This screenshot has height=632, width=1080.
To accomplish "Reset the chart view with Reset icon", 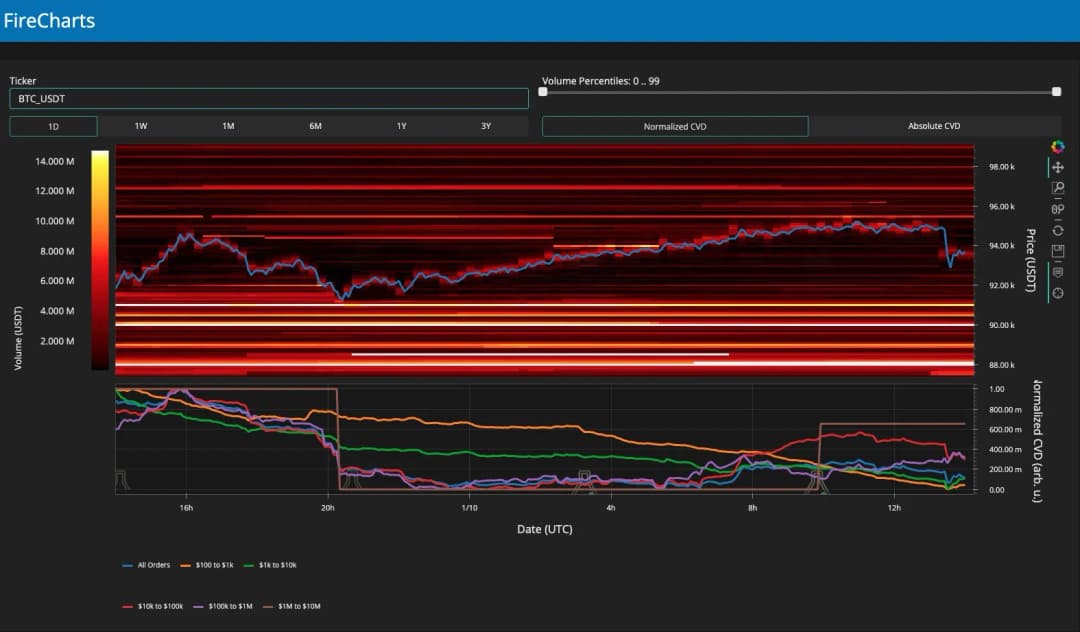I will coord(1058,230).
